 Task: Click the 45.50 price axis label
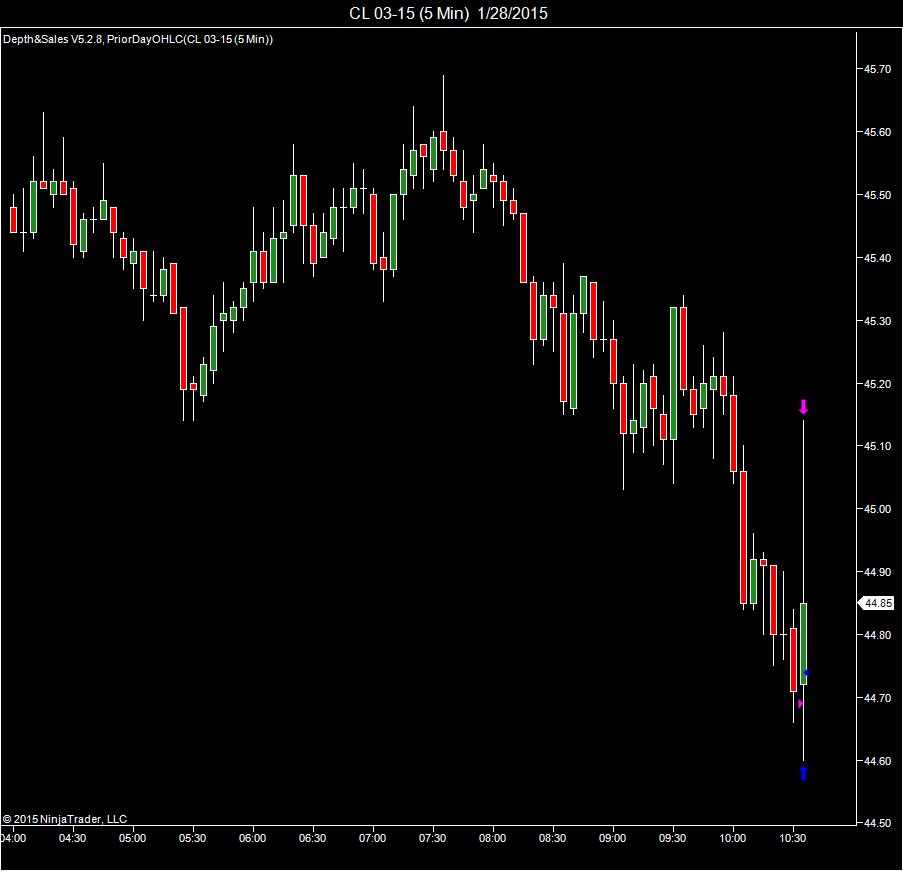pos(877,195)
